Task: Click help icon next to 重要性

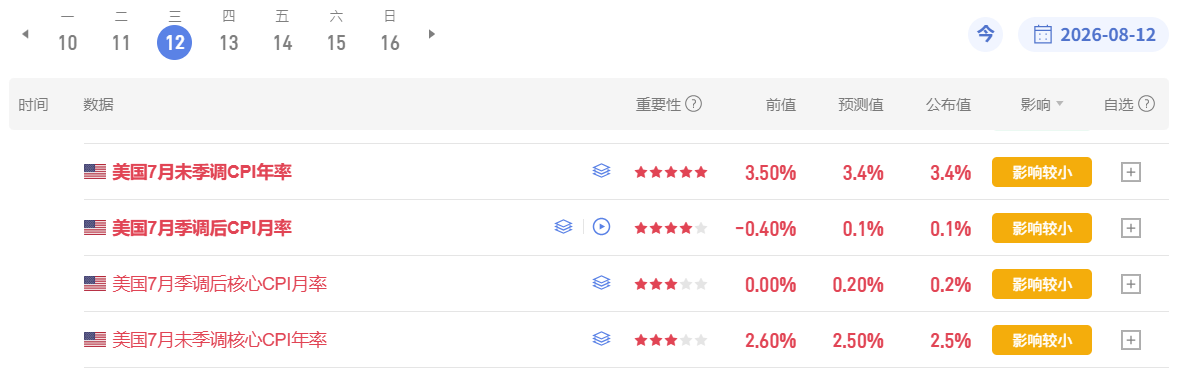Action: click(694, 104)
